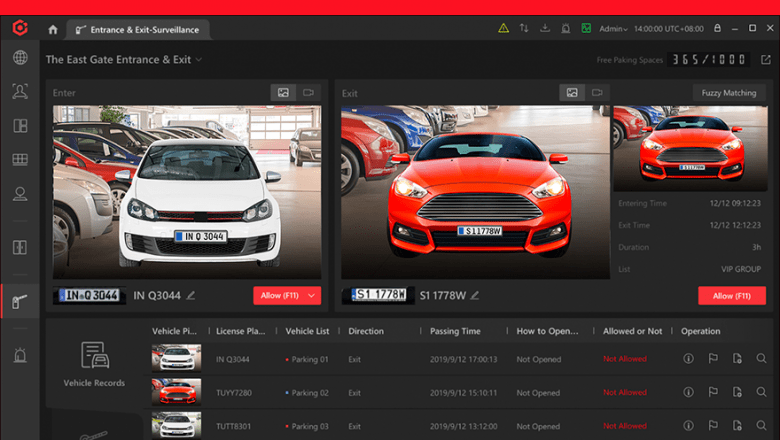Click Allow (F11) for the exit vehicle
Screen dimensions: 780x440
coord(731,296)
